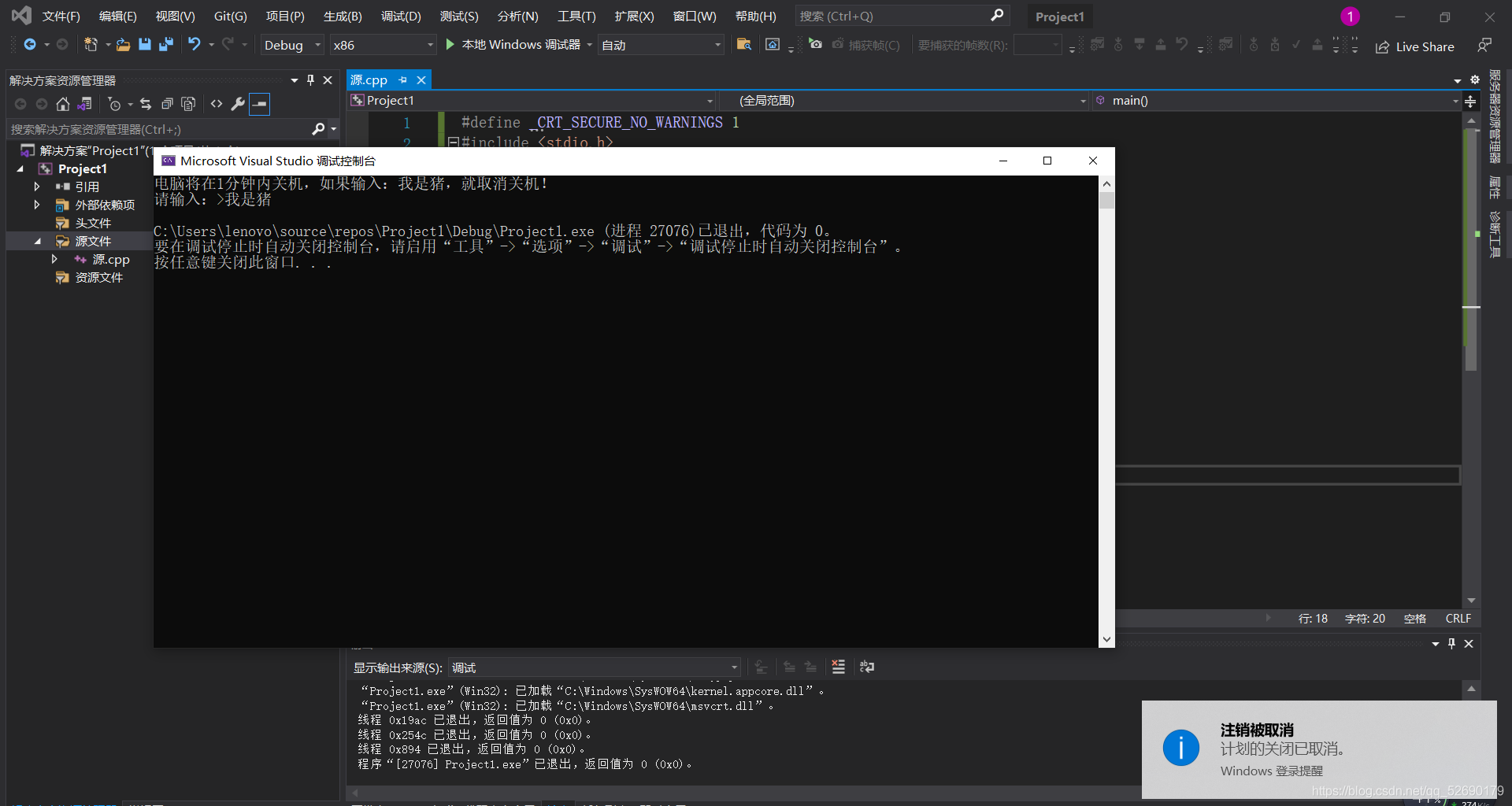This screenshot has width=1512, height=806.
Task: Open Solution Explorer window options dropdown
Action: (294, 80)
